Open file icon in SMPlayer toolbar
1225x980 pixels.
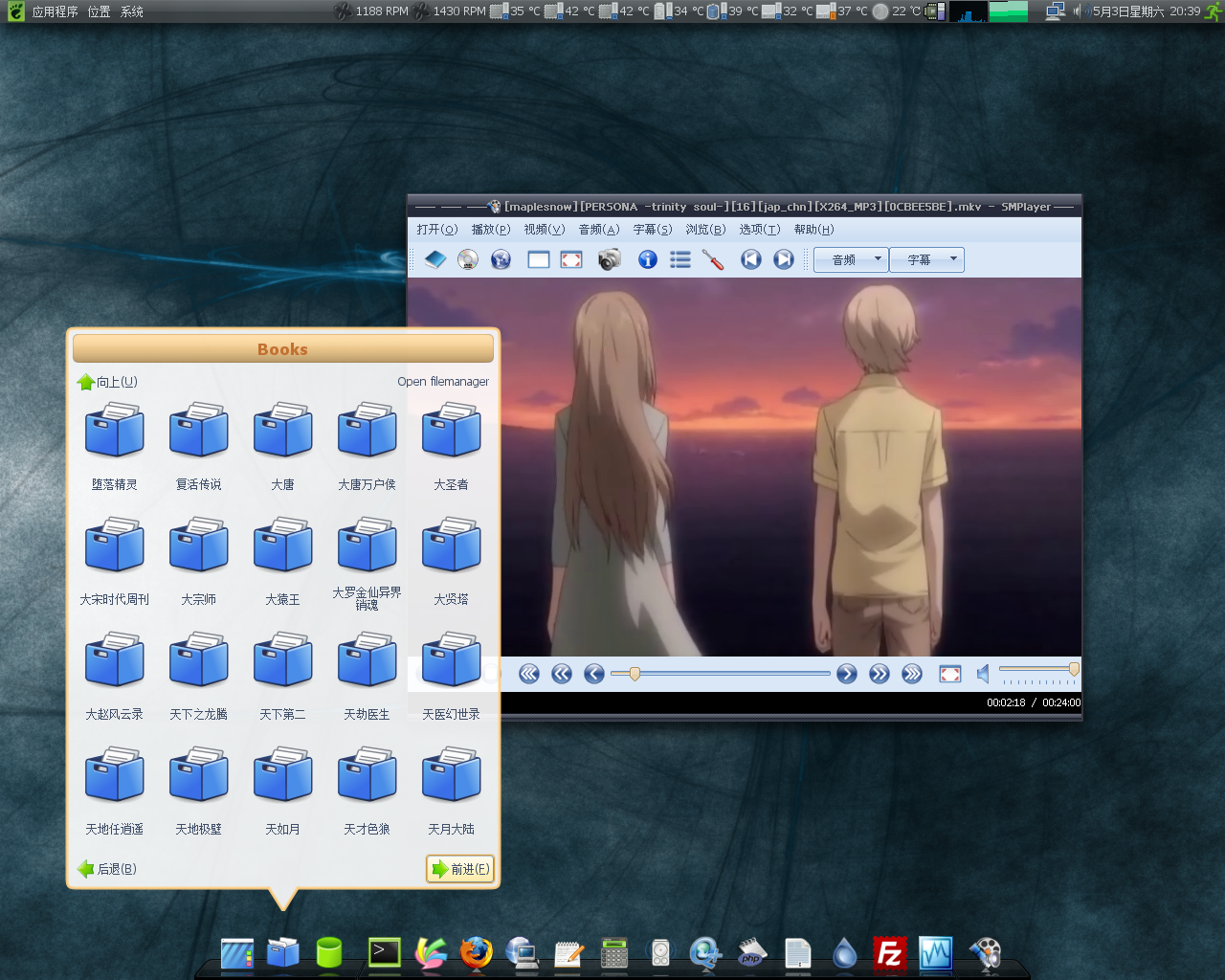435,259
